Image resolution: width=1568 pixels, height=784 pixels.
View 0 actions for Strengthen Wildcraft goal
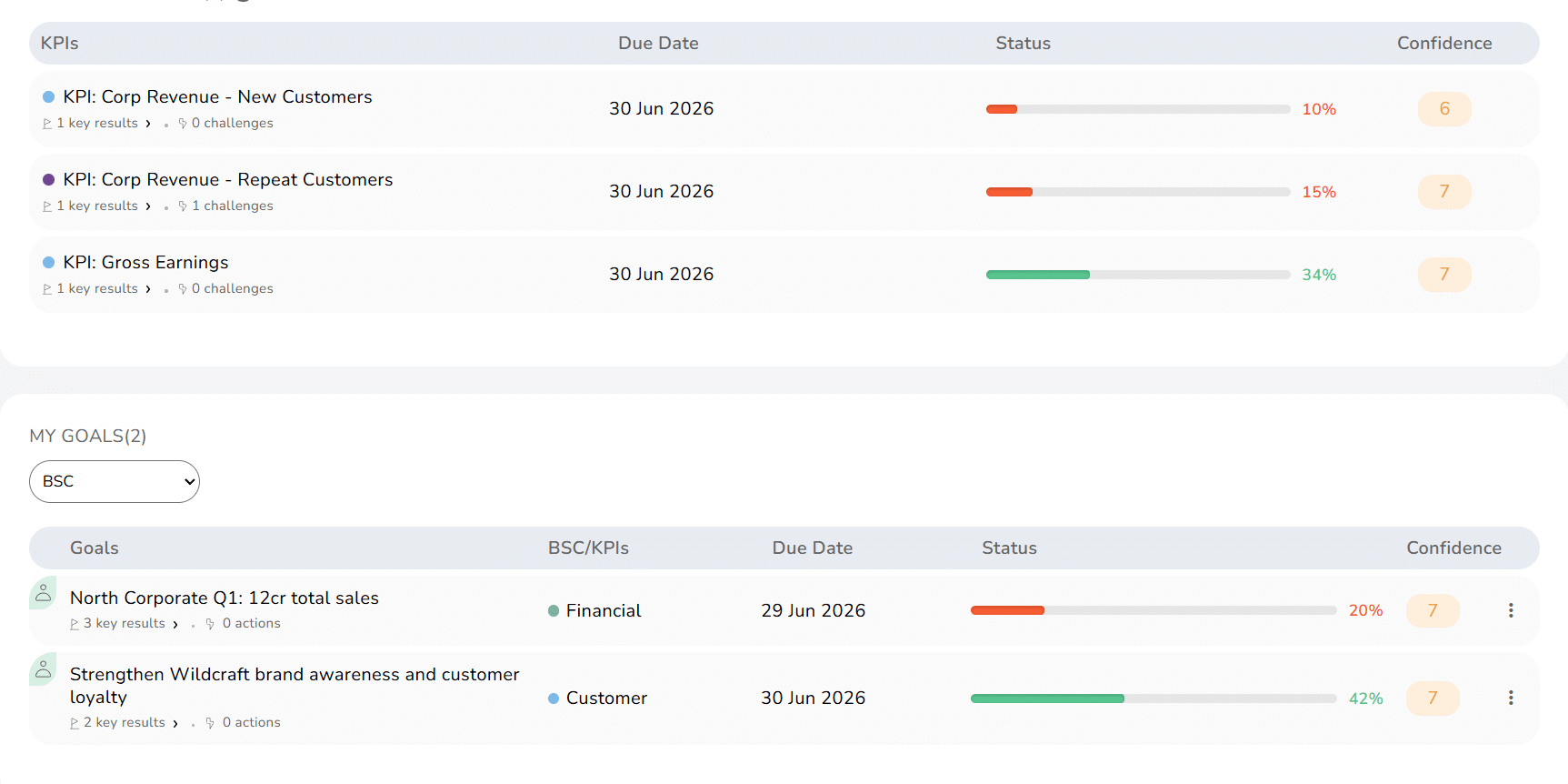pyautogui.click(x=243, y=722)
